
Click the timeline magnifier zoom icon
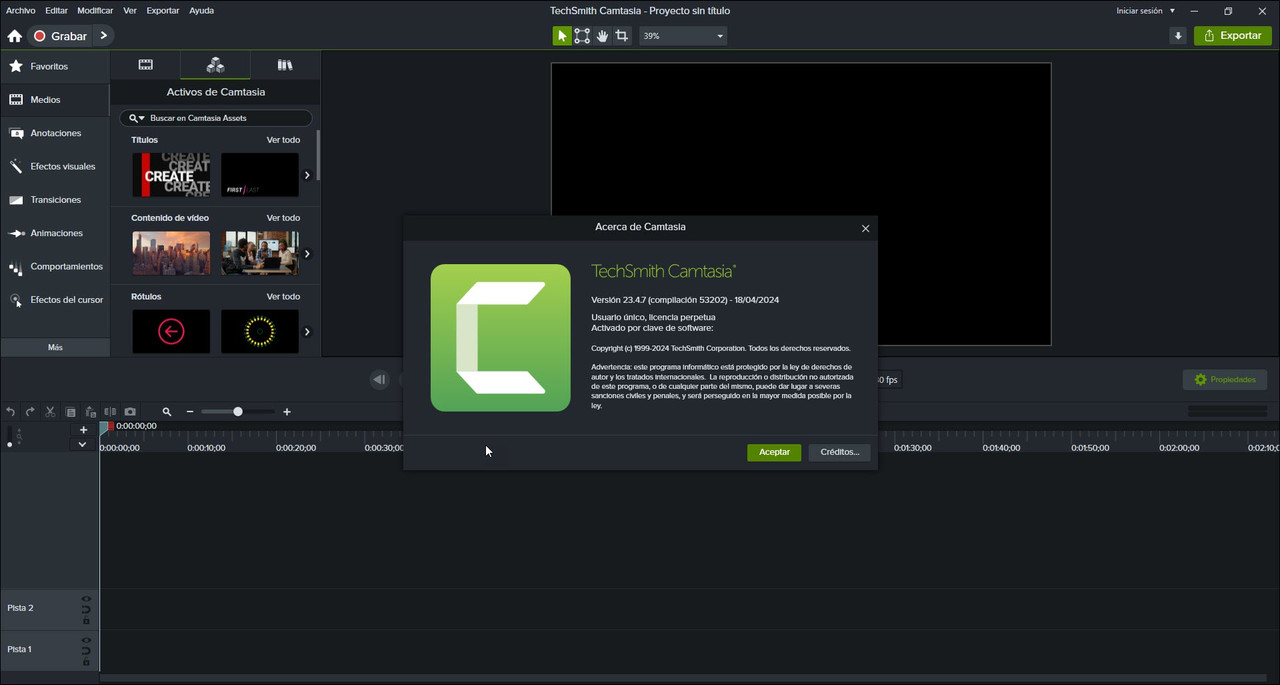click(x=167, y=412)
